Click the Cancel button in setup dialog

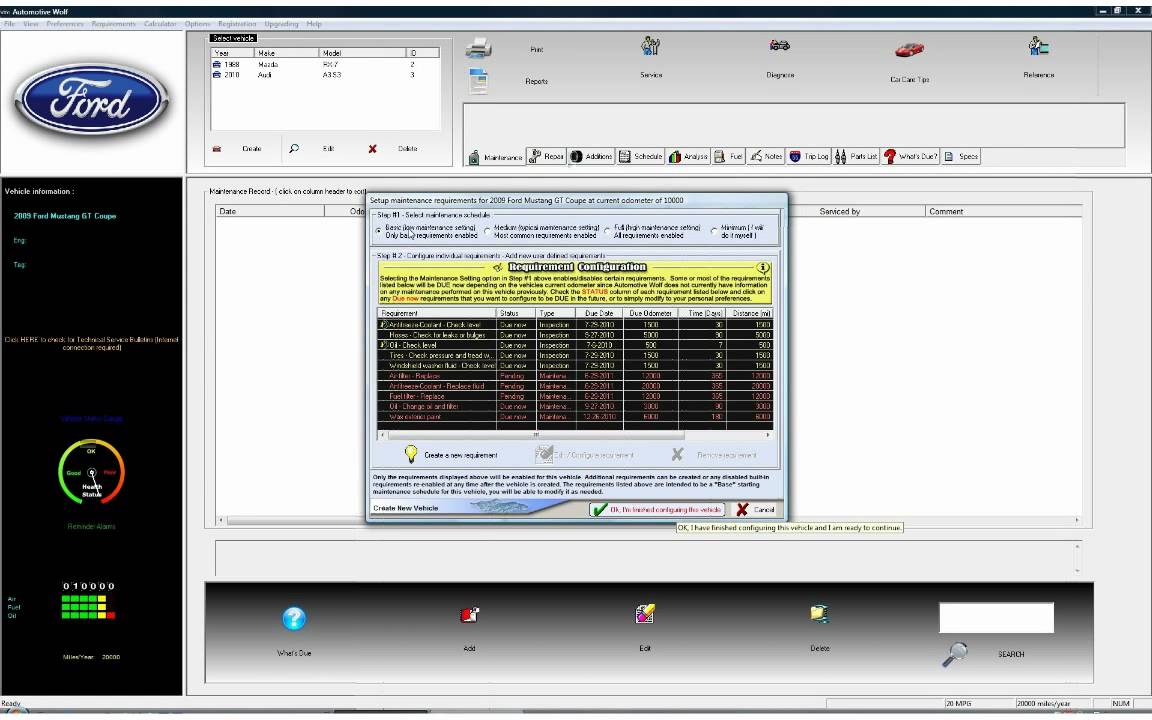click(755, 509)
